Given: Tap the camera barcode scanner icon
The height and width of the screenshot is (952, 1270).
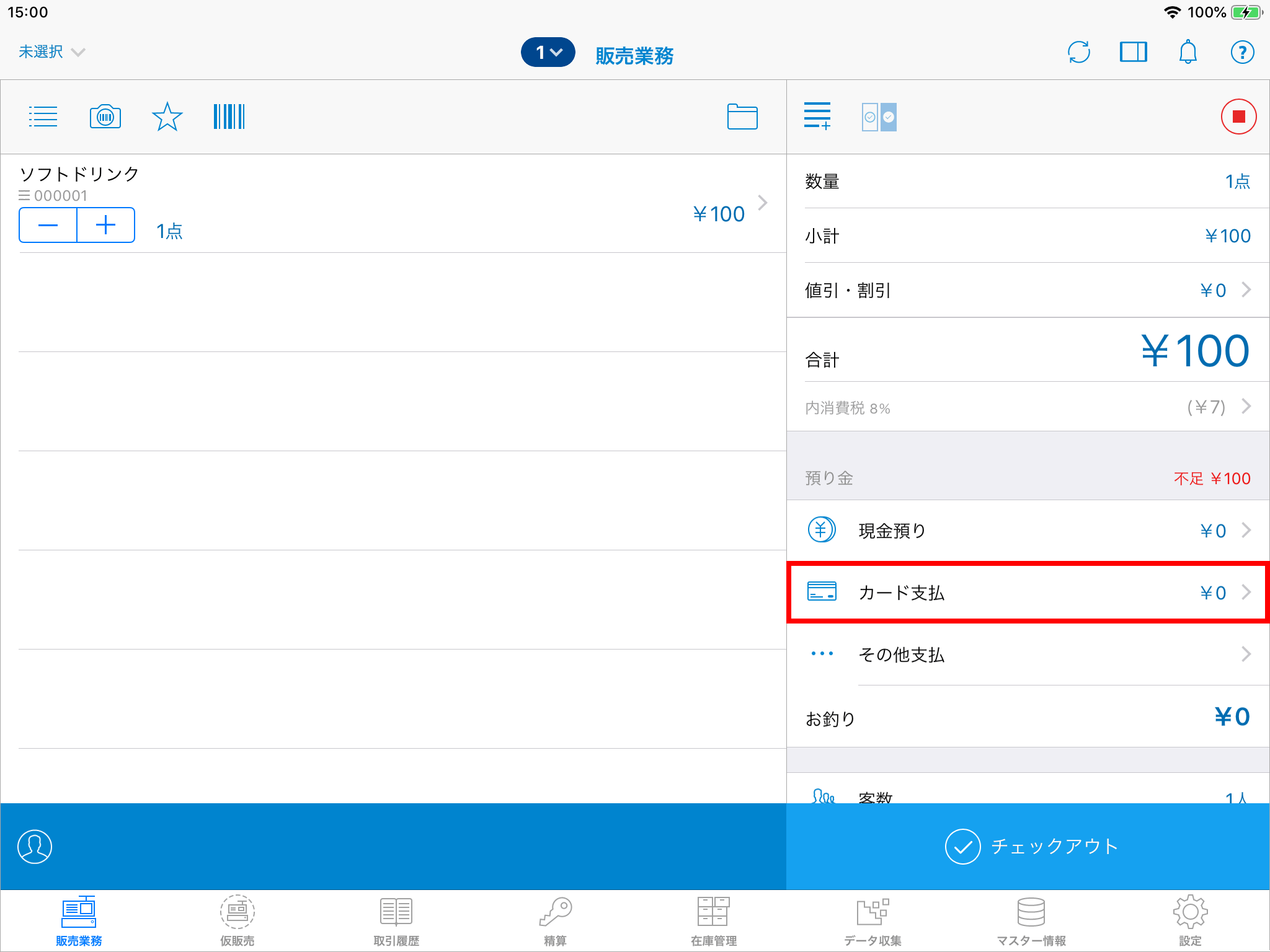Looking at the screenshot, I should [105, 117].
